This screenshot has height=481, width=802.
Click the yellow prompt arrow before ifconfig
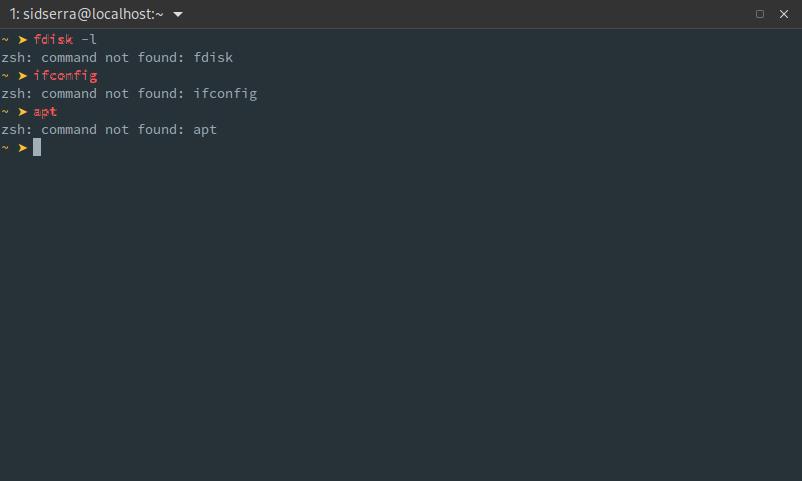[x=22, y=76]
